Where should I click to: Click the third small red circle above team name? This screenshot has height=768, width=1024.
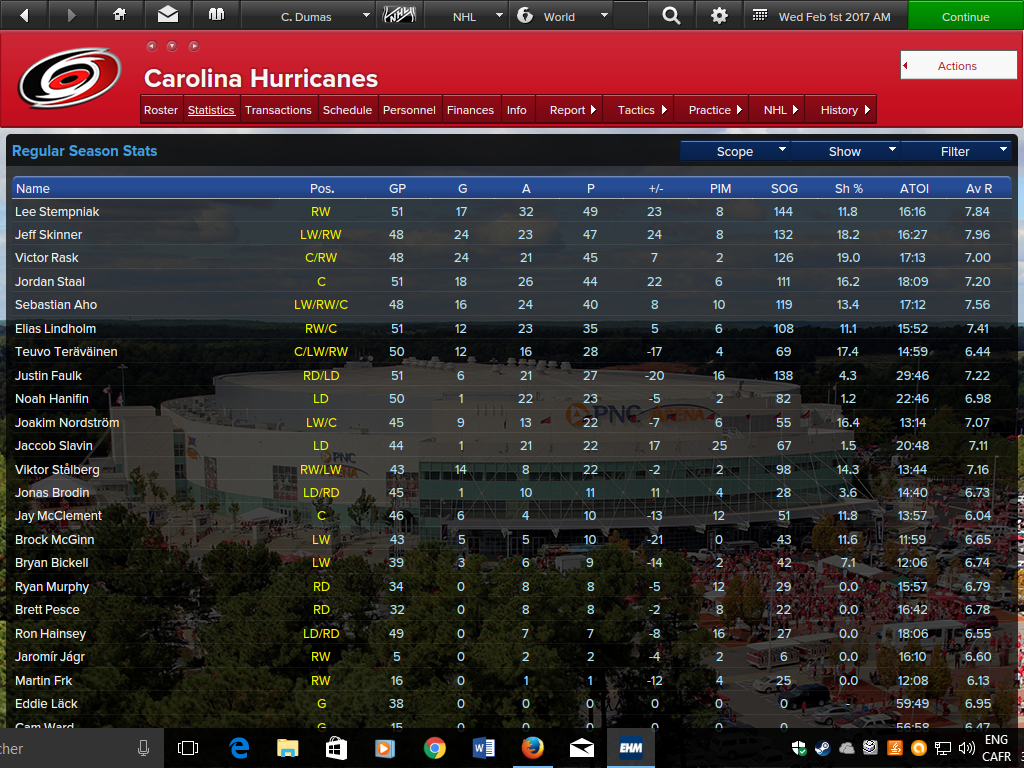click(x=193, y=46)
